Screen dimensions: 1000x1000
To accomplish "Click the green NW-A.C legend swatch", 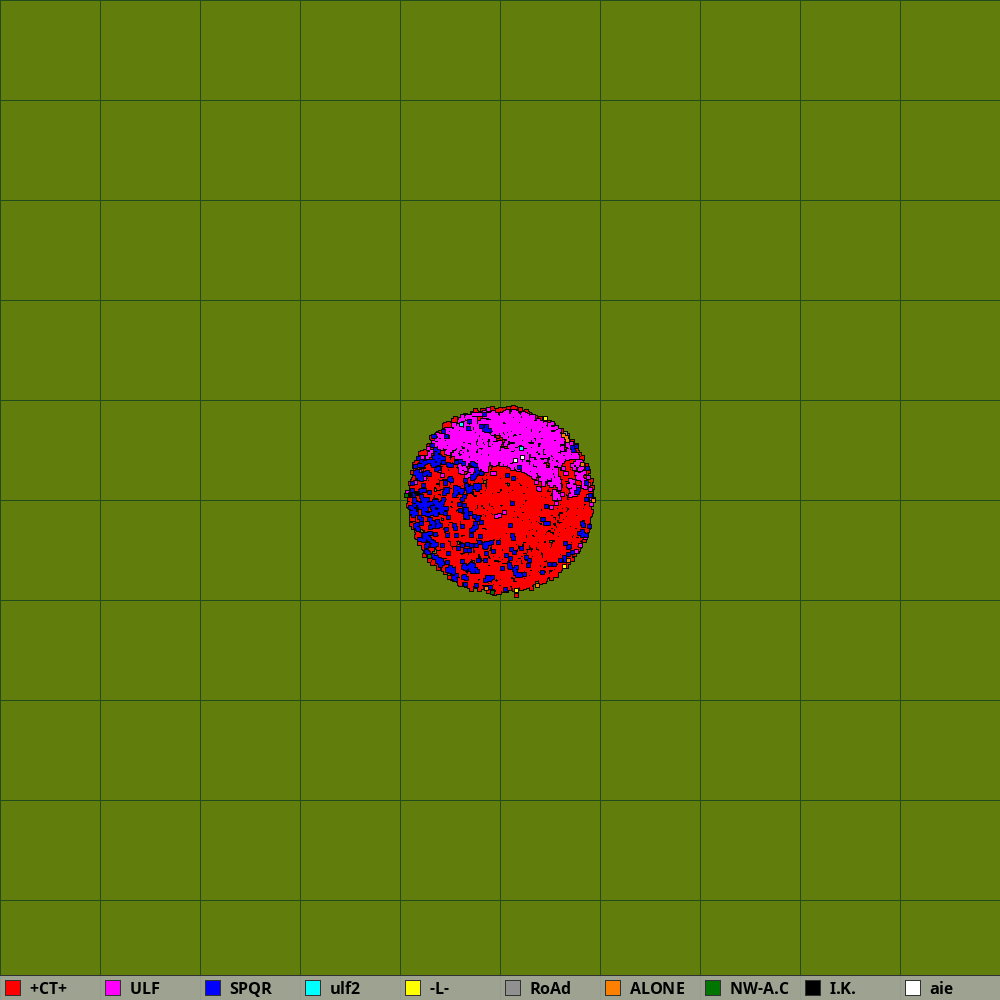I will [x=713, y=988].
